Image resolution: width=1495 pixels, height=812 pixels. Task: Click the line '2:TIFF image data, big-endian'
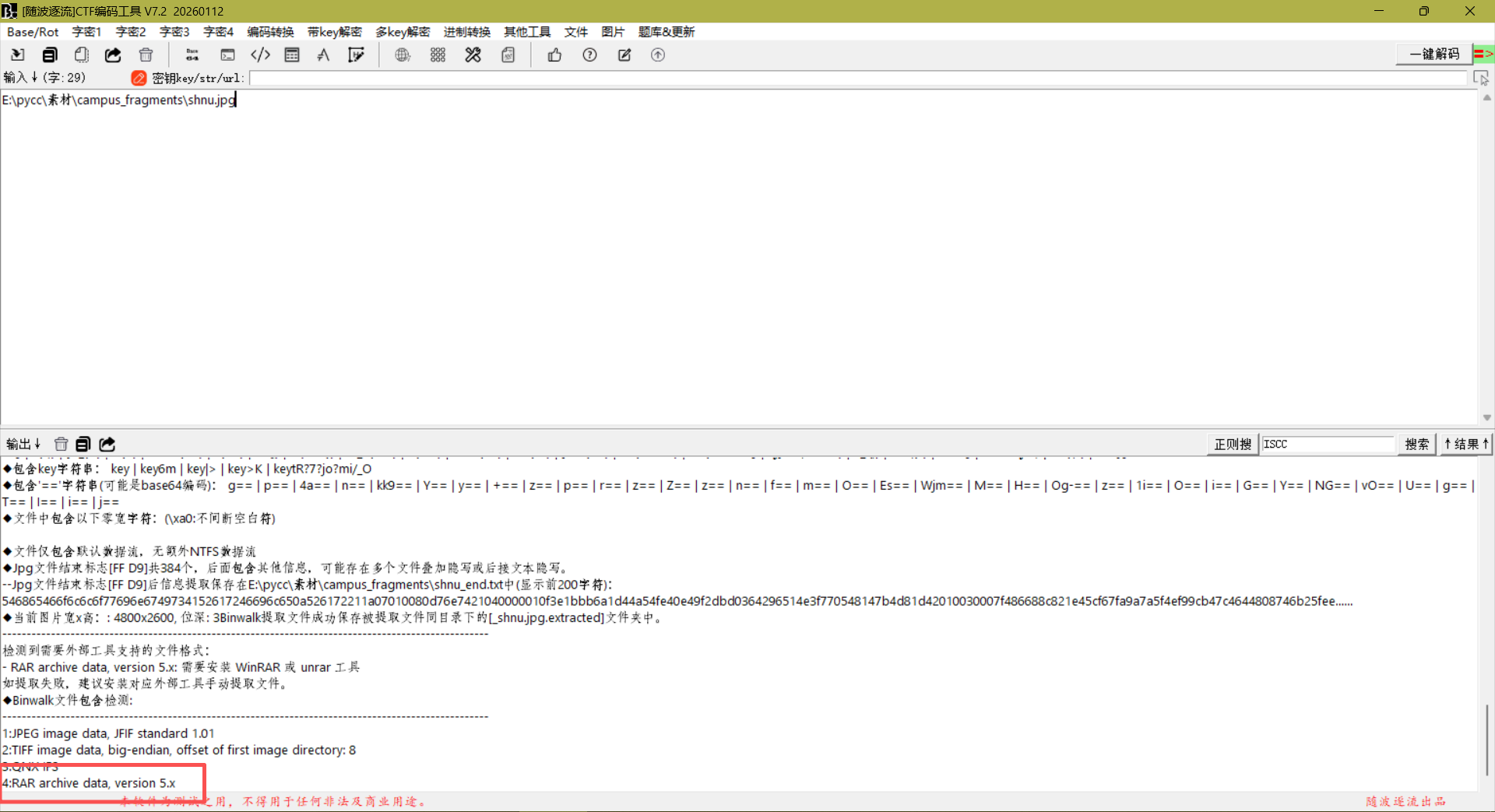click(179, 750)
